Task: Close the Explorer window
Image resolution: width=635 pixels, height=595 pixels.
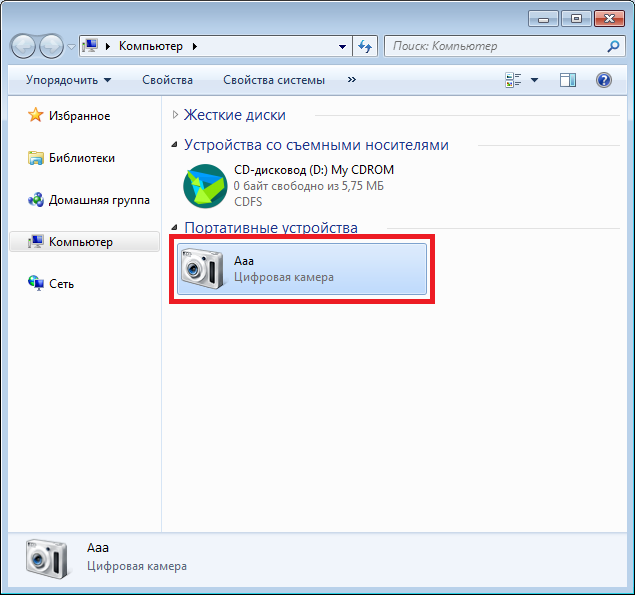Action: (609, 19)
